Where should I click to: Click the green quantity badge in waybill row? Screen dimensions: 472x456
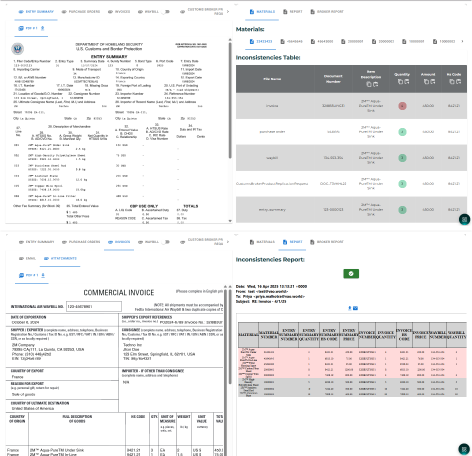click(x=402, y=158)
